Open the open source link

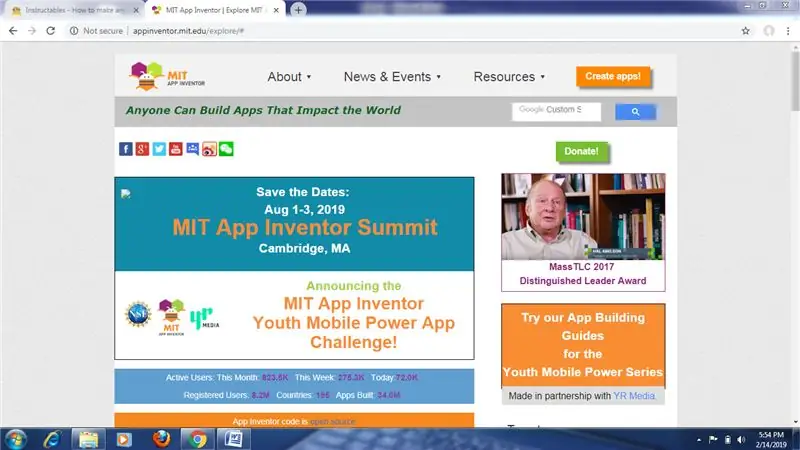[333, 421]
